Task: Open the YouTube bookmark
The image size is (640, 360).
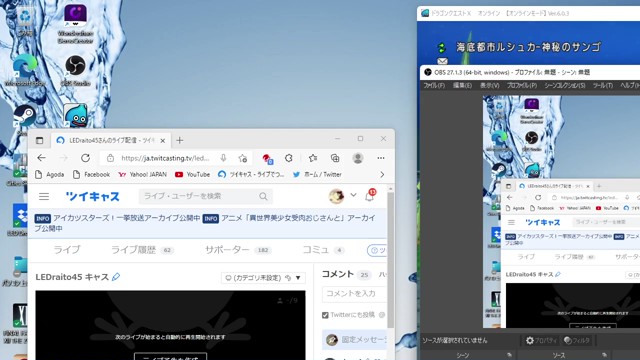Action: (x=192, y=175)
